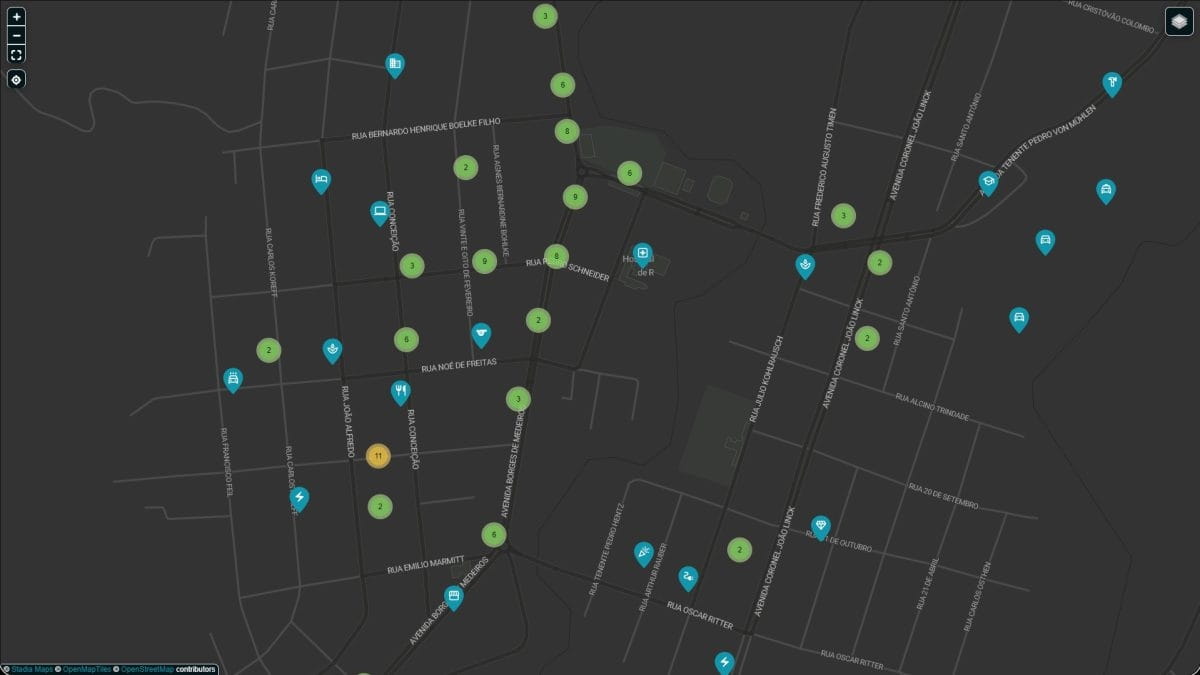Viewport: 1200px width, 675px height.
Task: Select the lotus marker near Rua Frederico Augusto Timen
Action: click(x=805, y=265)
